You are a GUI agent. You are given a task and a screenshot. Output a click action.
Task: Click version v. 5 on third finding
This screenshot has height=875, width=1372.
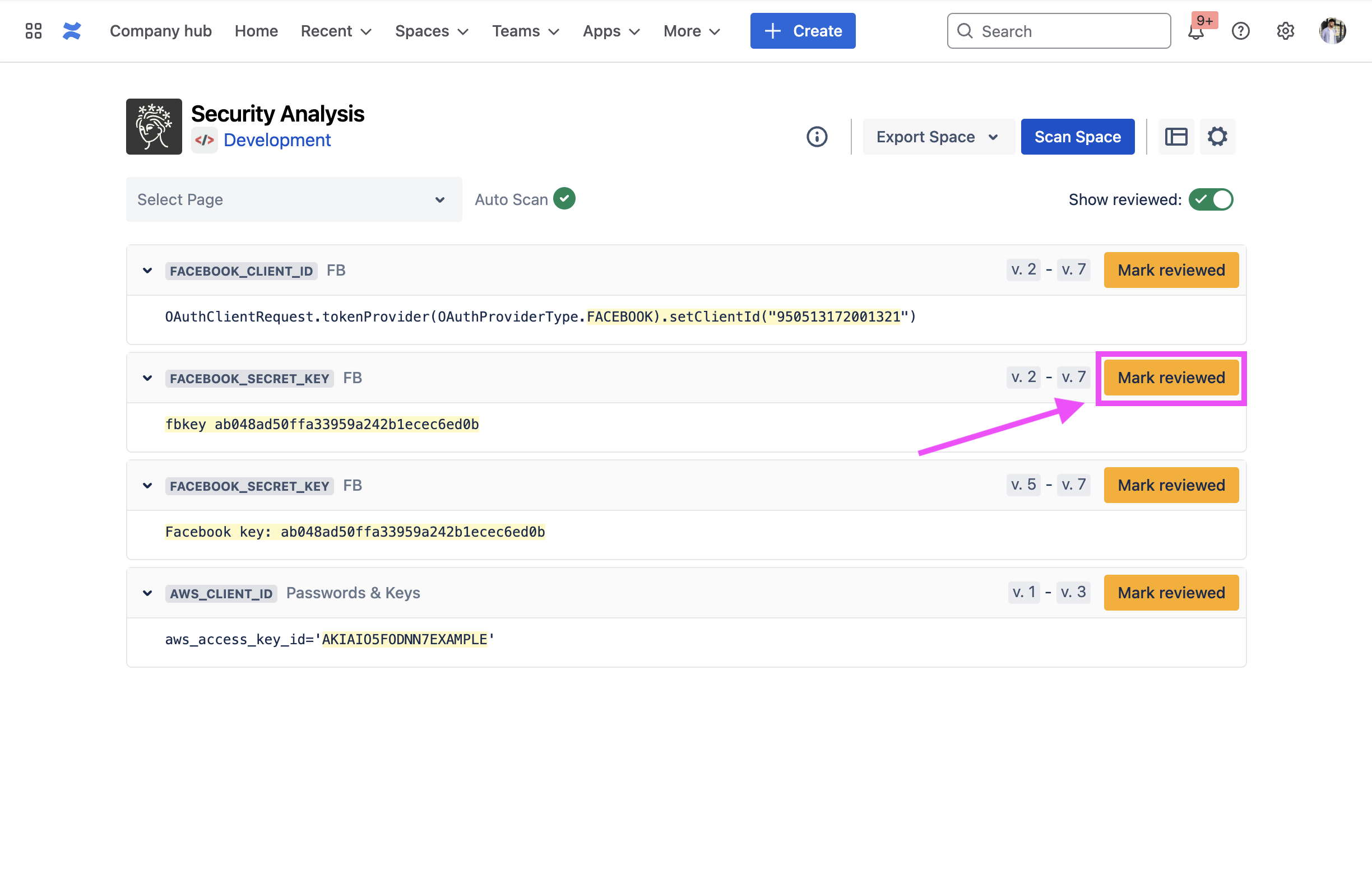click(1023, 485)
